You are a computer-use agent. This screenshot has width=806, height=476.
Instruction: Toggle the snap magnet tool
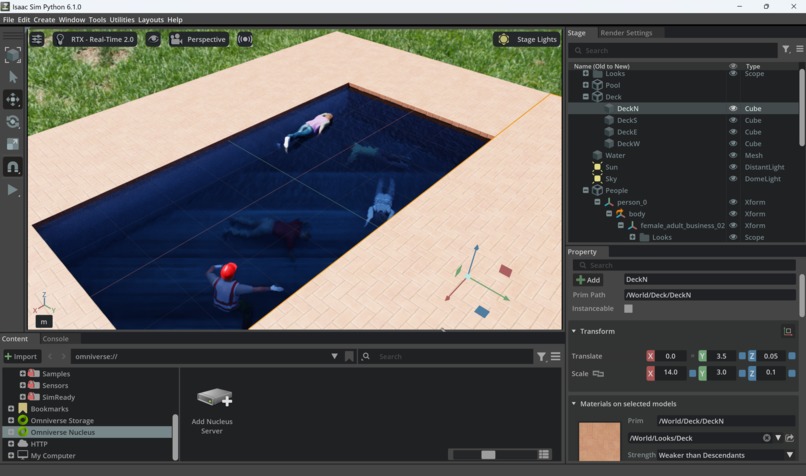[13, 167]
